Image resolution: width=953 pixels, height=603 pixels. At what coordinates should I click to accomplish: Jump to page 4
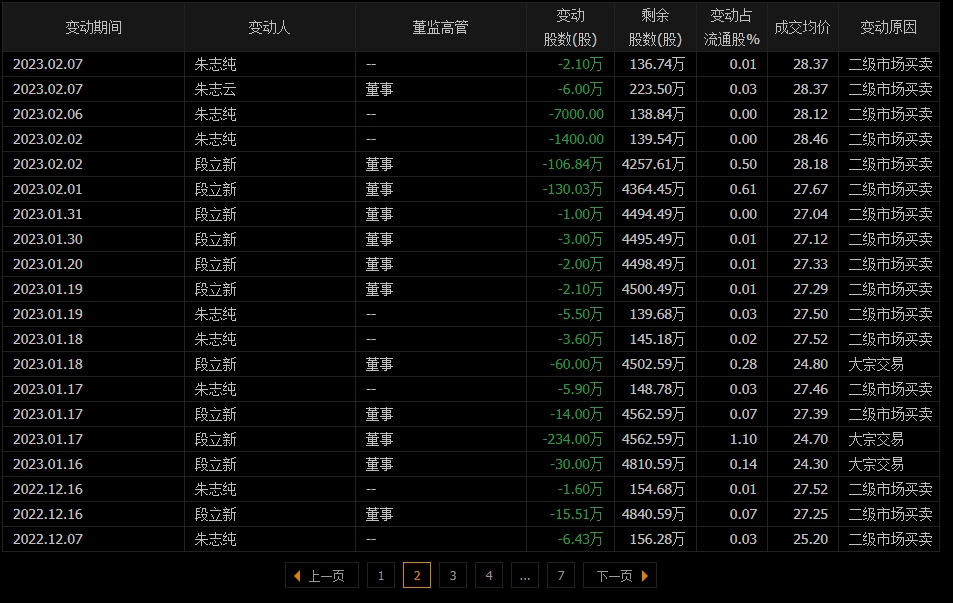point(489,576)
